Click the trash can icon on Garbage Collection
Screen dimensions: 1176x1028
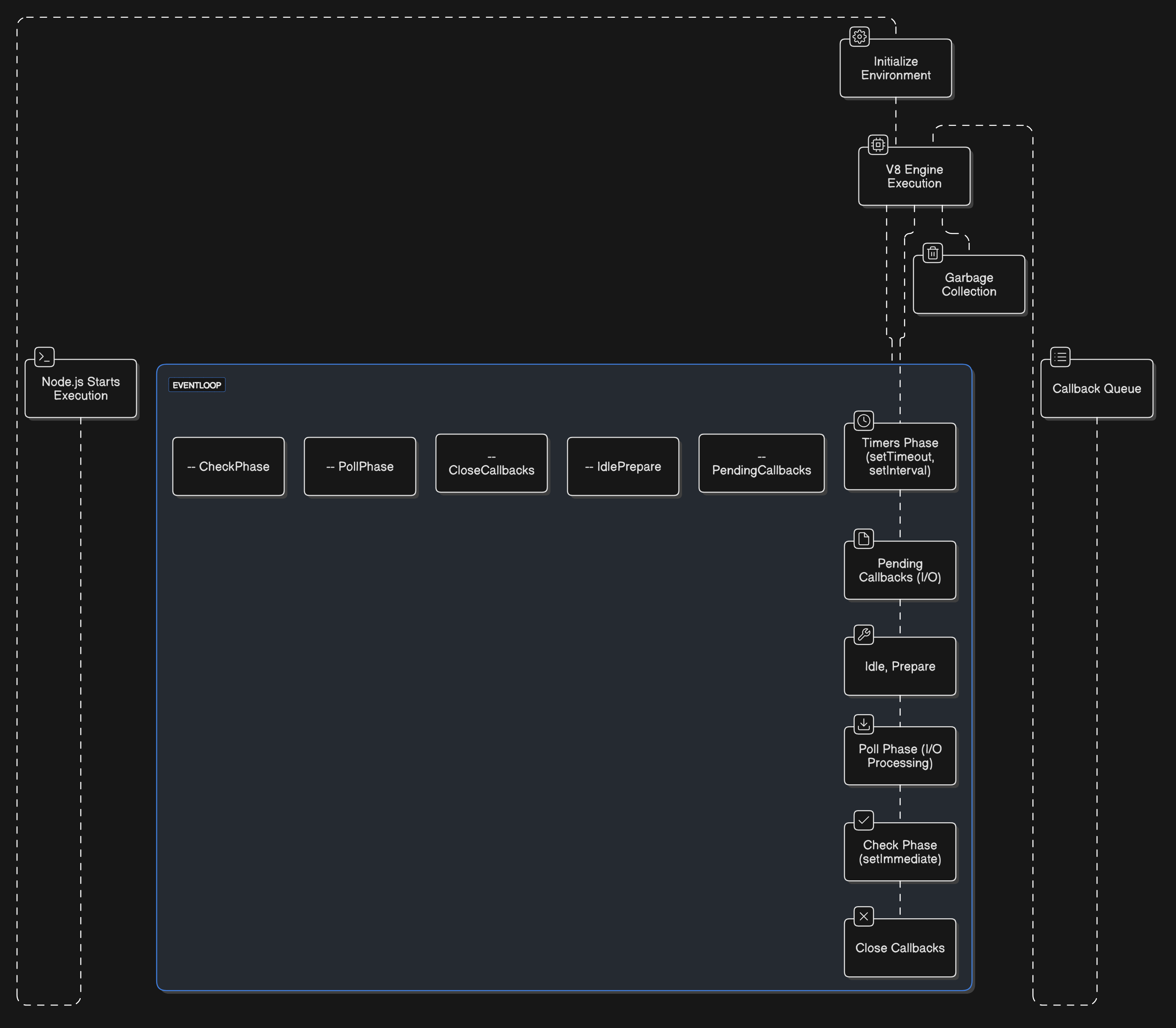tap(933, 253)
